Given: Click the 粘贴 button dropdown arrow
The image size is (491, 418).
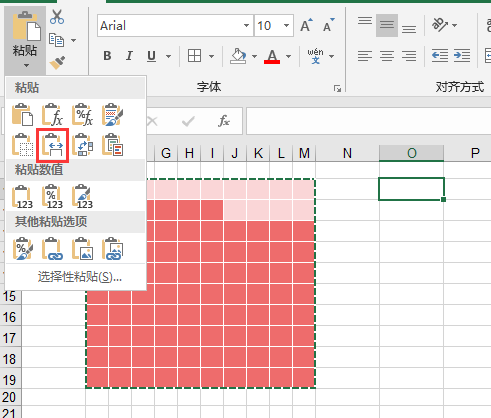Looking at the screenshot, I should coord(26,66).
